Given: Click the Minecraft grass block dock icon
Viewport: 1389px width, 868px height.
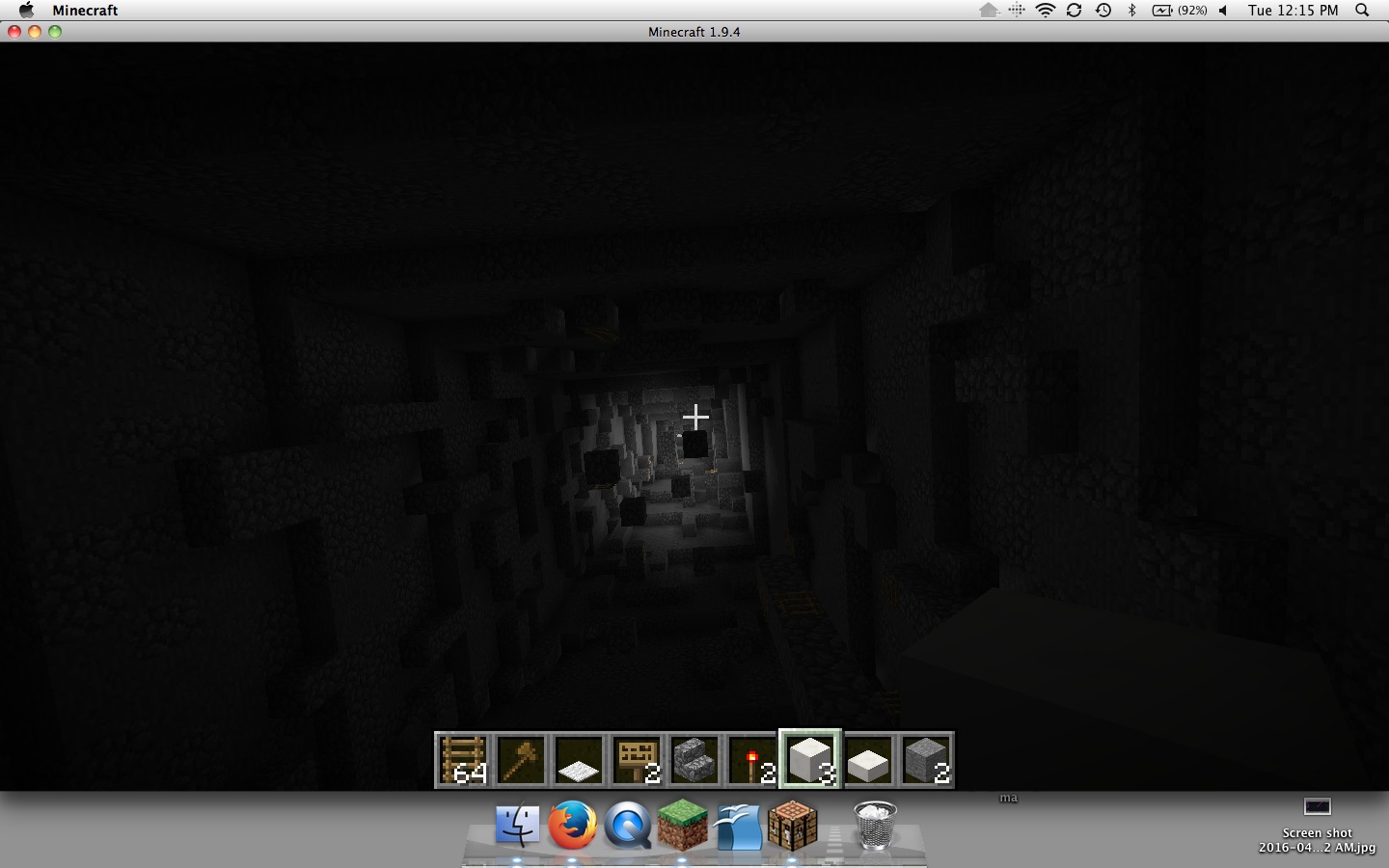Looking at the screenshot, I should pyautogui.click(x=682, y=826).
